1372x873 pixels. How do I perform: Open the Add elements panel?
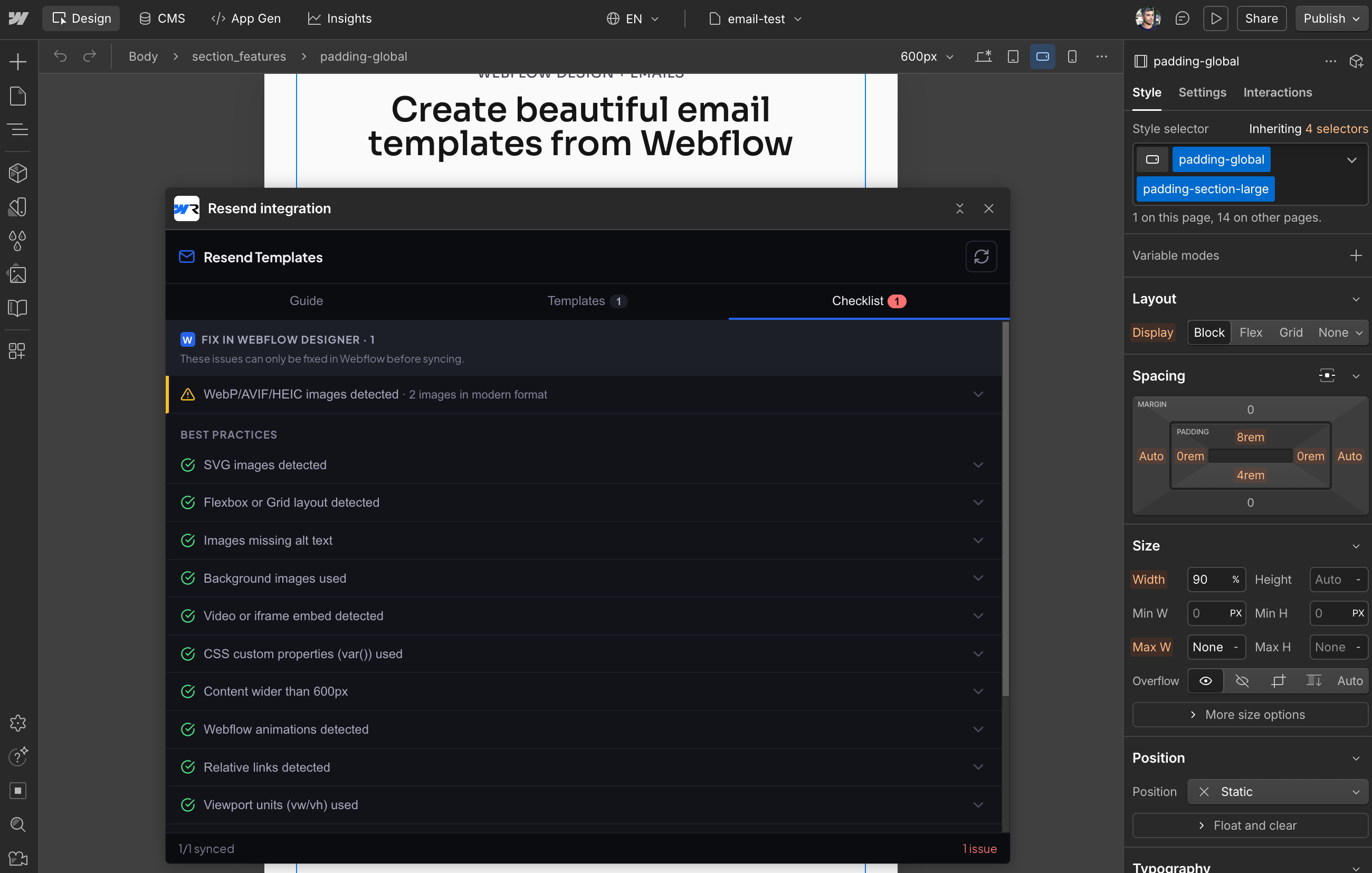pyautogui.click(x=18, y=62)
